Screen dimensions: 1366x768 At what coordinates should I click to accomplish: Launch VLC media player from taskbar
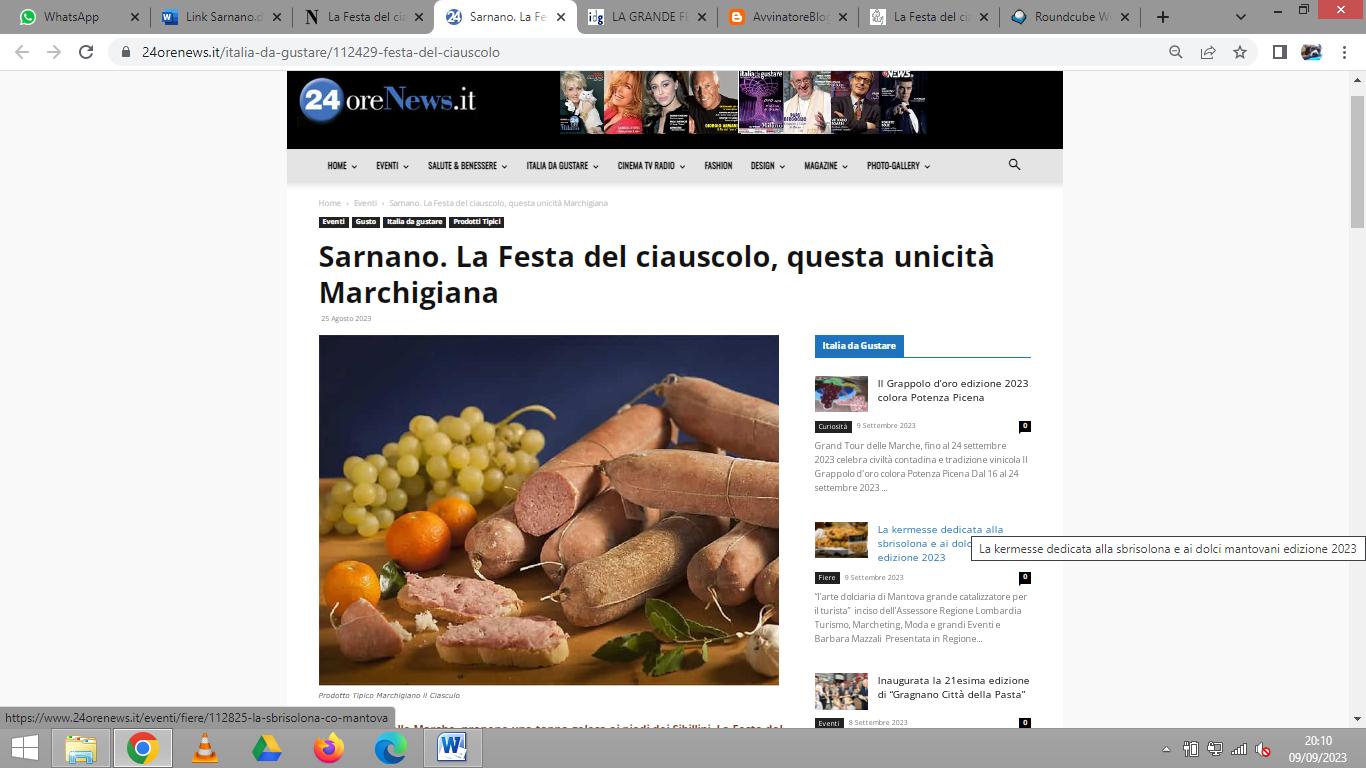click(x=205, y=748)
